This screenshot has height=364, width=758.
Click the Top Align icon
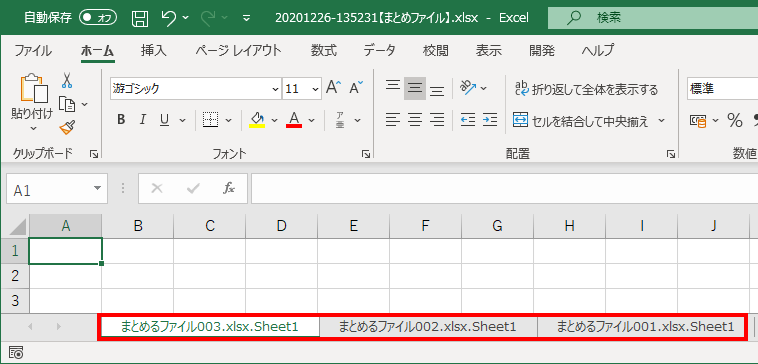tap(393, 87)
